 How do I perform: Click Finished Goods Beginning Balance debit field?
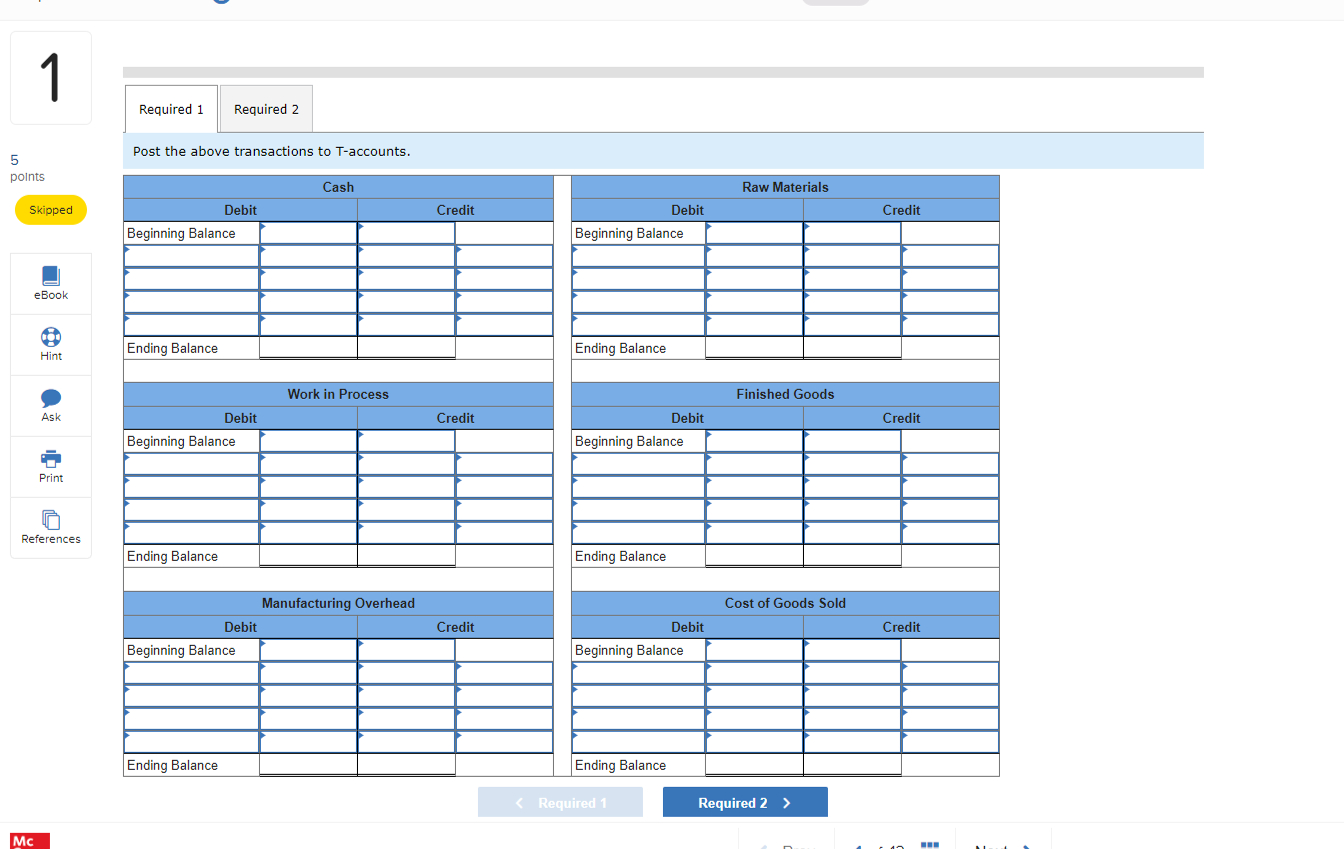(754, 441)
